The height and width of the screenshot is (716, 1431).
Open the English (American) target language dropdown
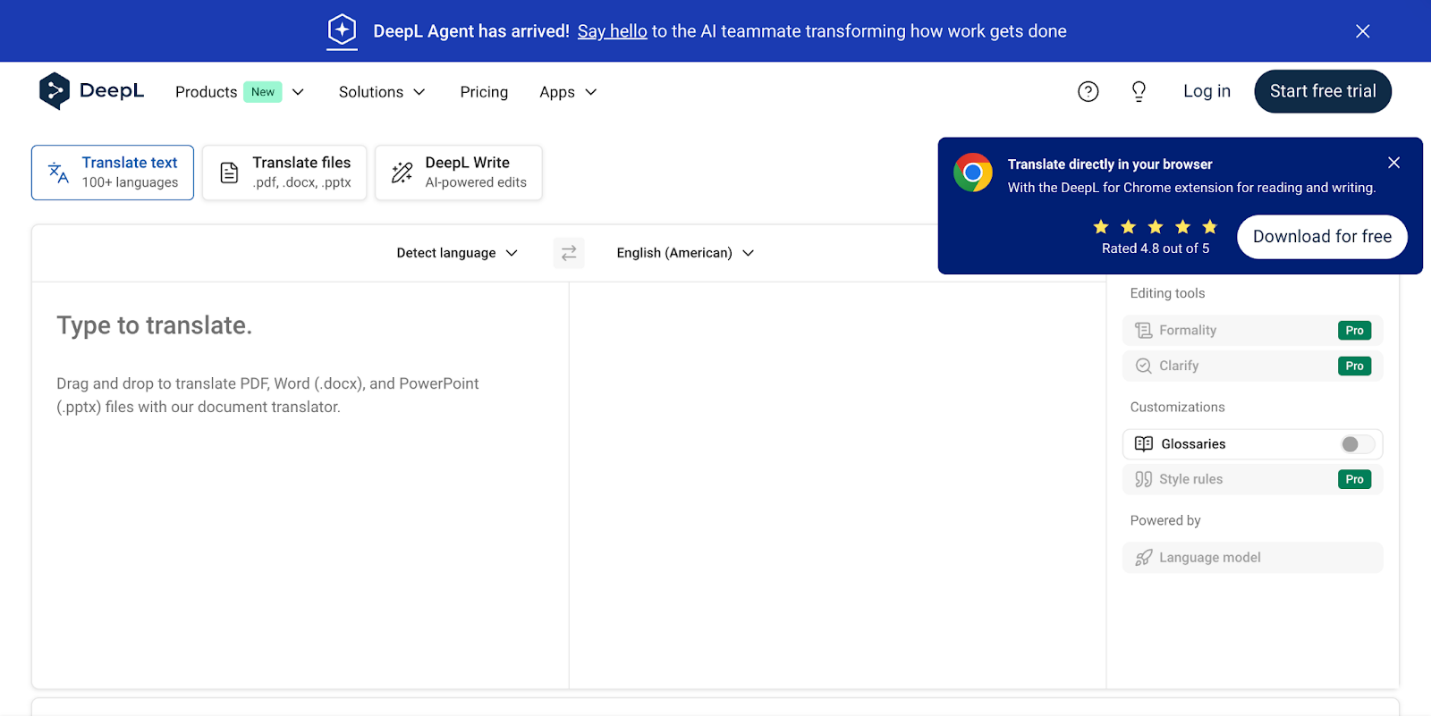685,253
